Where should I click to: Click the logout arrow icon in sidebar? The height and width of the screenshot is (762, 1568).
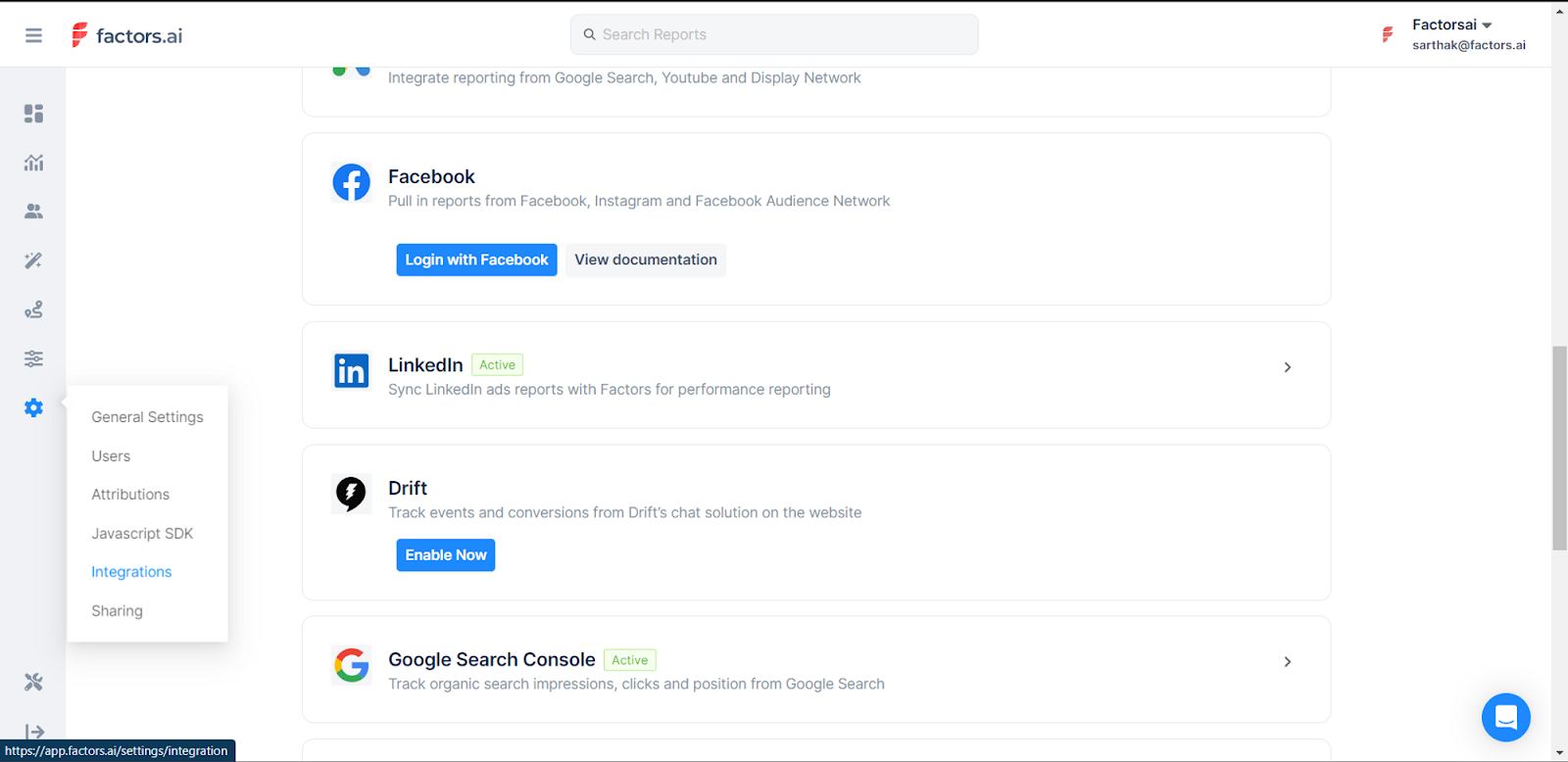34,732
